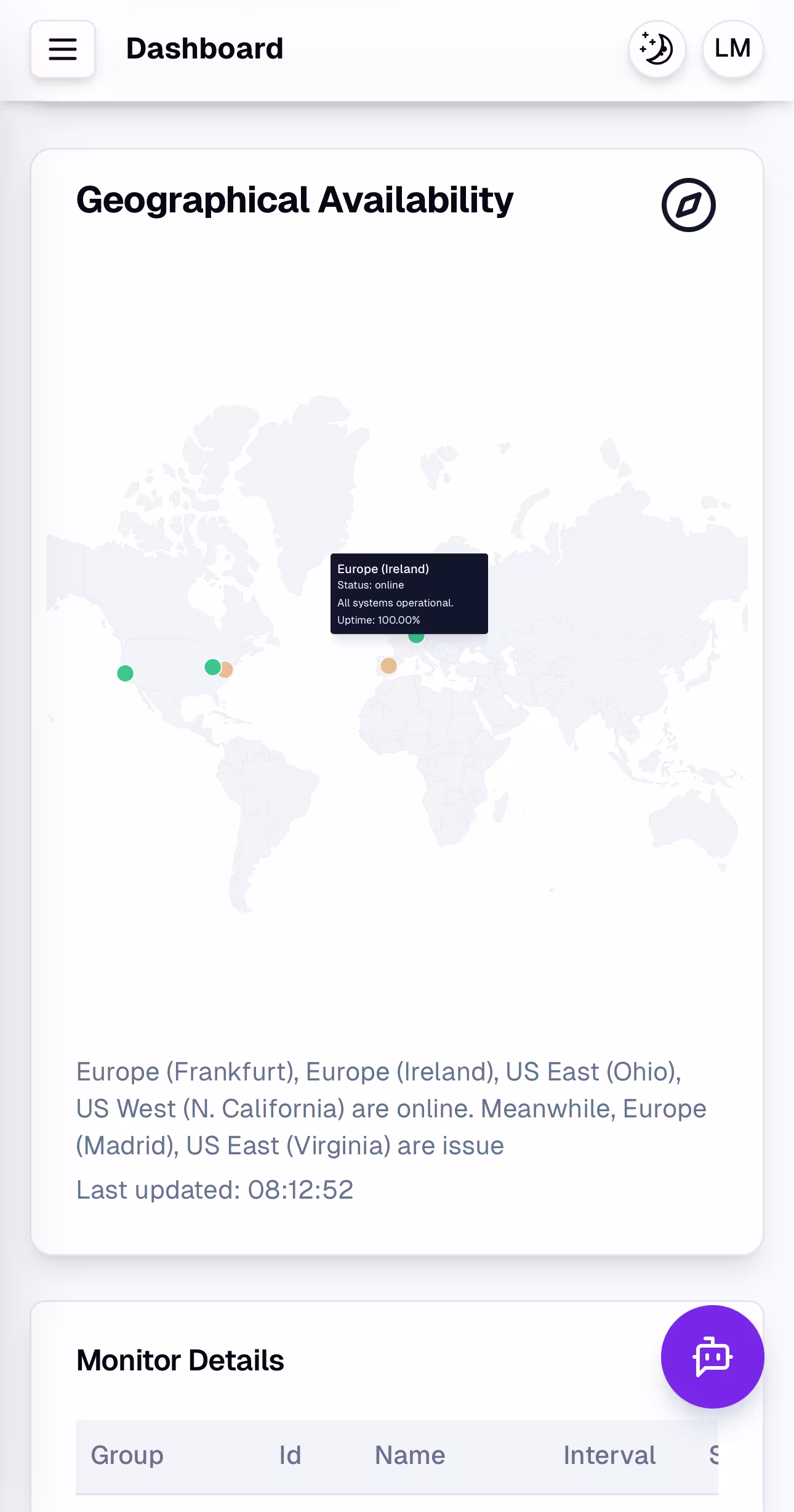Click the compass icon in Geographical Availability
The image size is (794, 1512).
tap(688, 205)
